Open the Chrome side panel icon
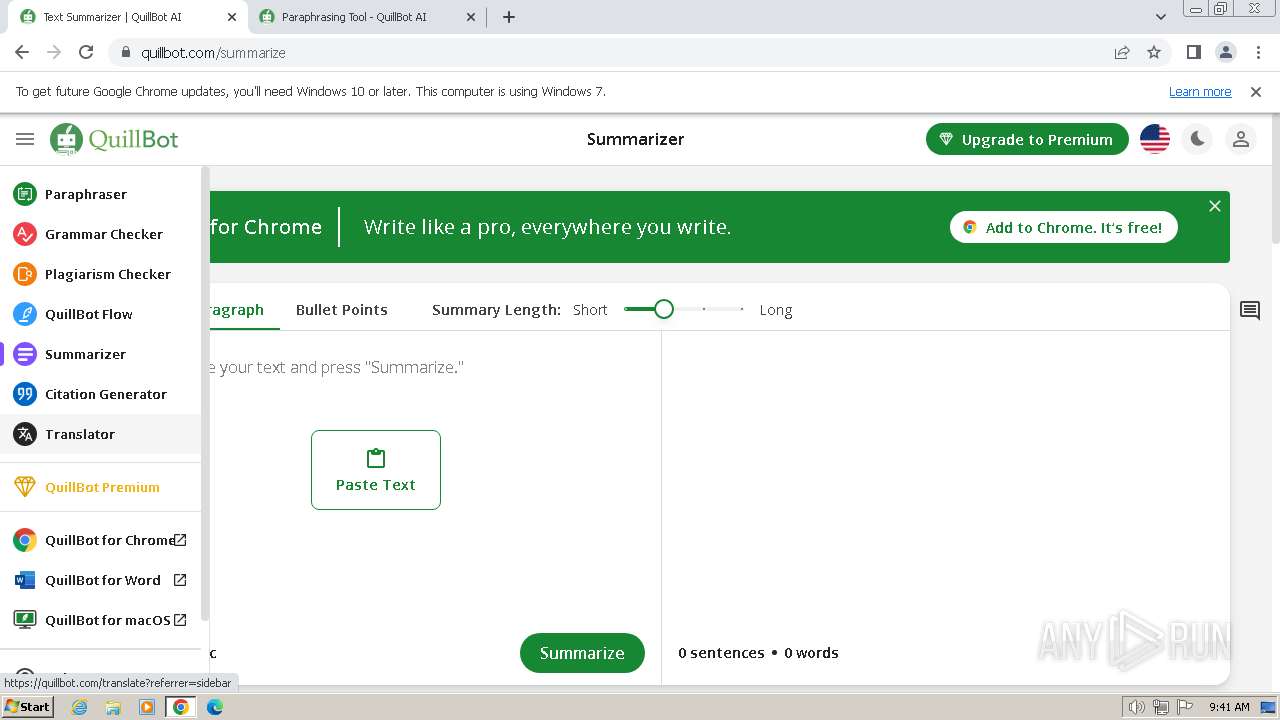This screenshot has width=1280, height=720. [x=1194, y=53]
